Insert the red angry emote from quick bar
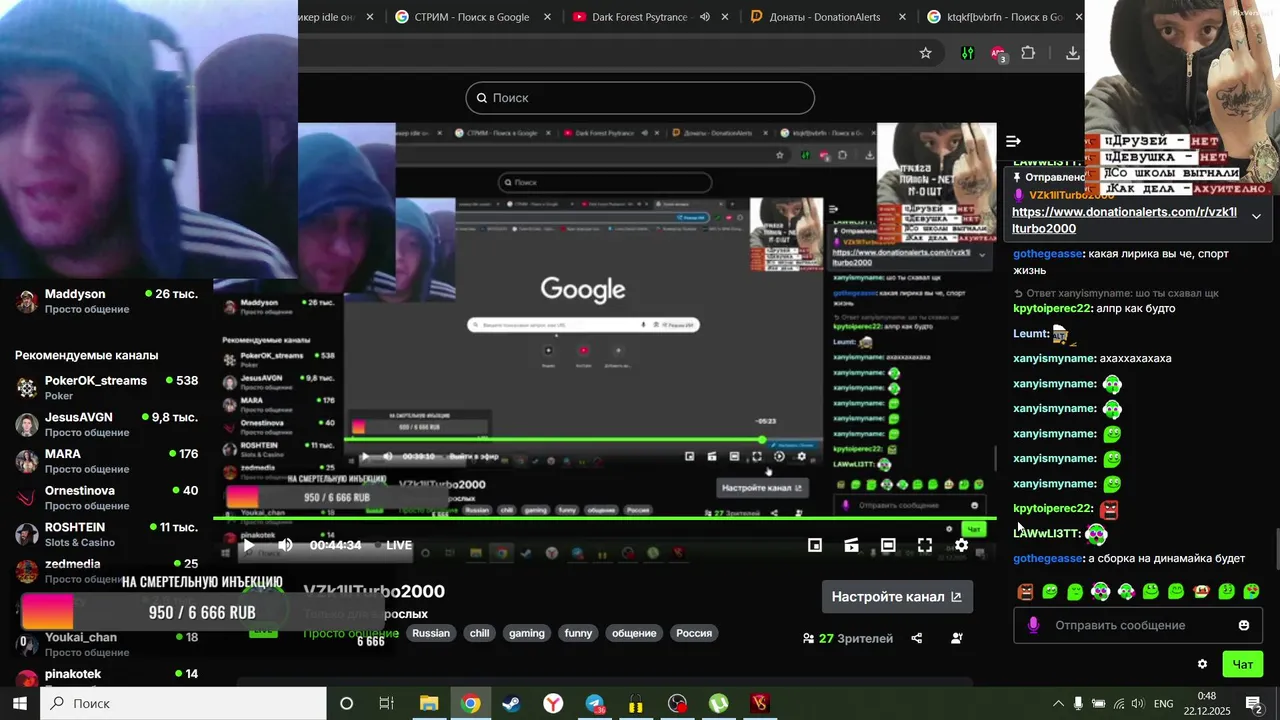This screenshot has height=720, width=1280. [1025, 592]
